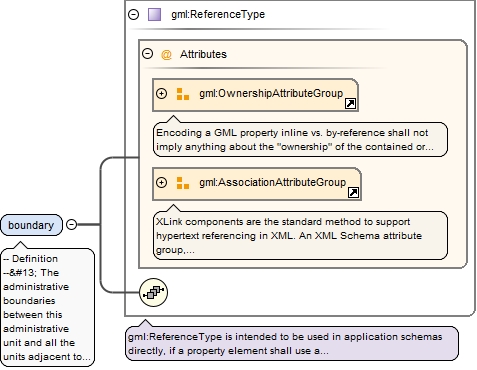Select the gml:ReferenceType label
Screen dimensions: 477x370
[218, 14]
